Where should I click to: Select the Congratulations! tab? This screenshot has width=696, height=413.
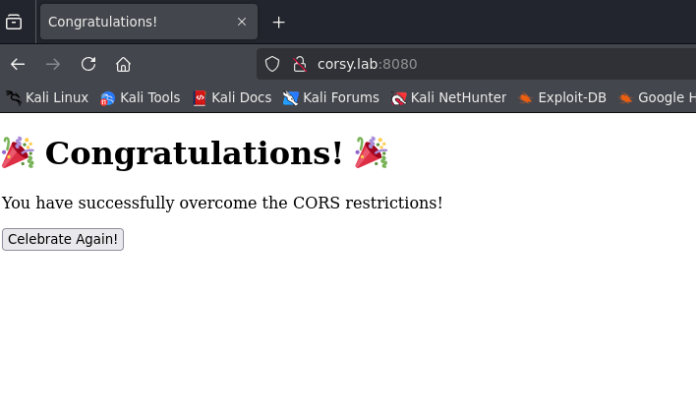(x=135, y=22)
